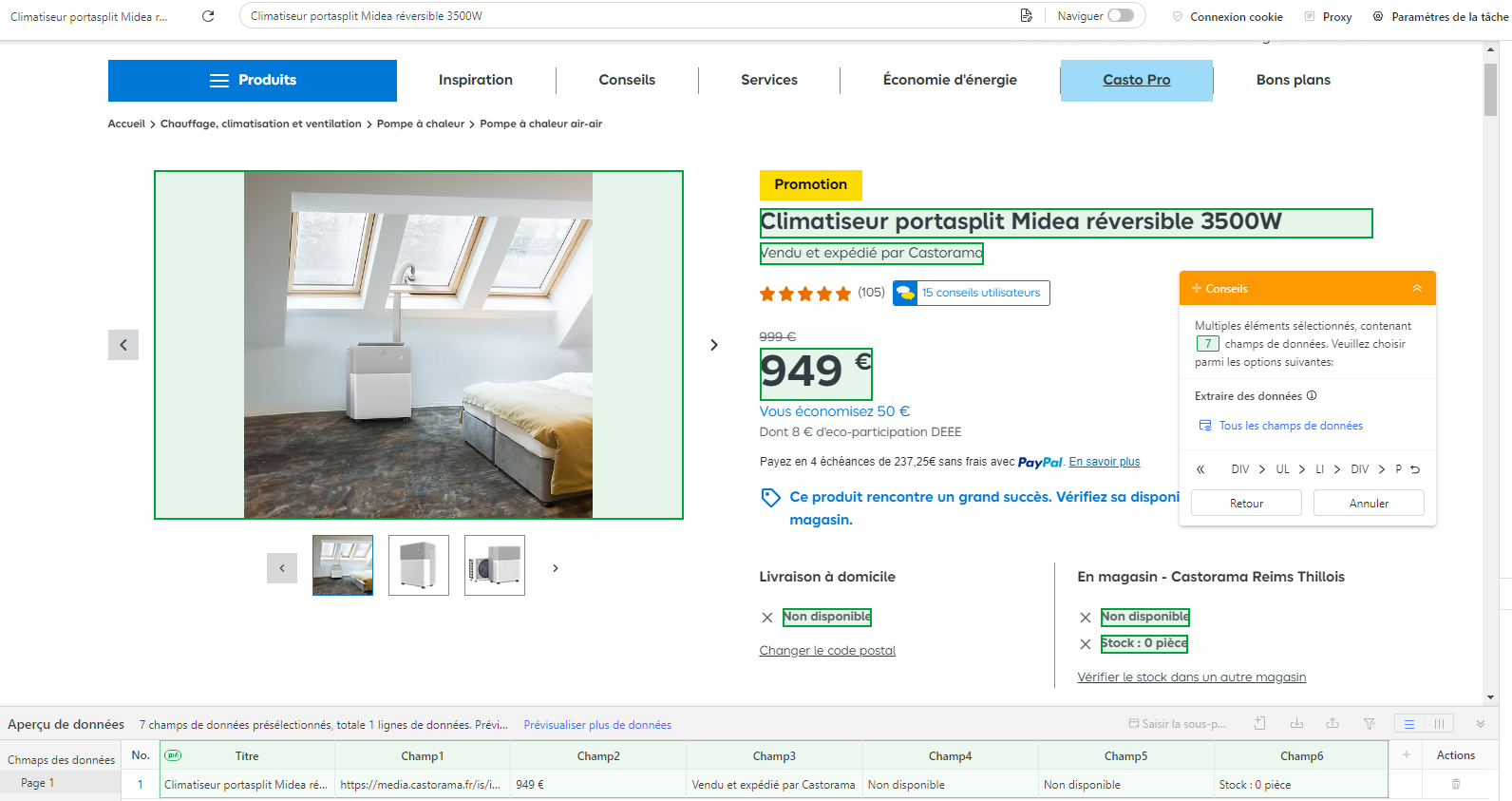Screen dimensions: 1512x801
Task: Select the third thumbnail with fan unit
Action: (495, 565)
